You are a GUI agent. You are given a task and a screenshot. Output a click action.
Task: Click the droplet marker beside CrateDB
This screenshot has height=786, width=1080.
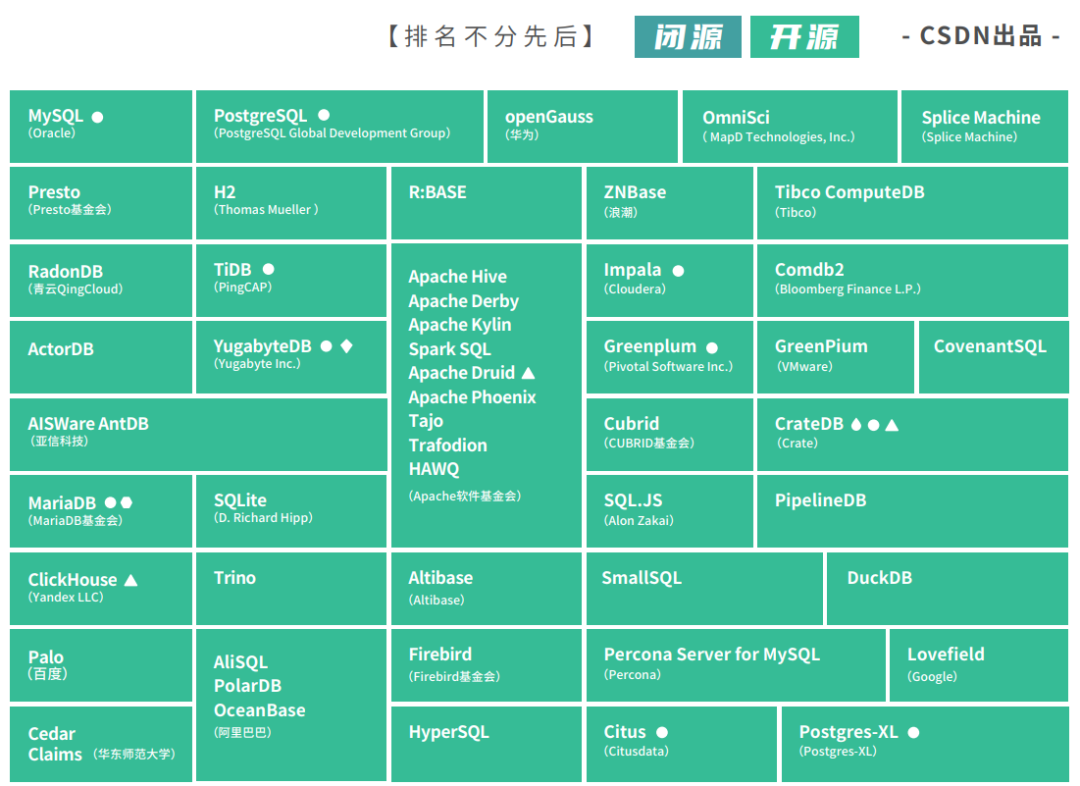[856, 424]
